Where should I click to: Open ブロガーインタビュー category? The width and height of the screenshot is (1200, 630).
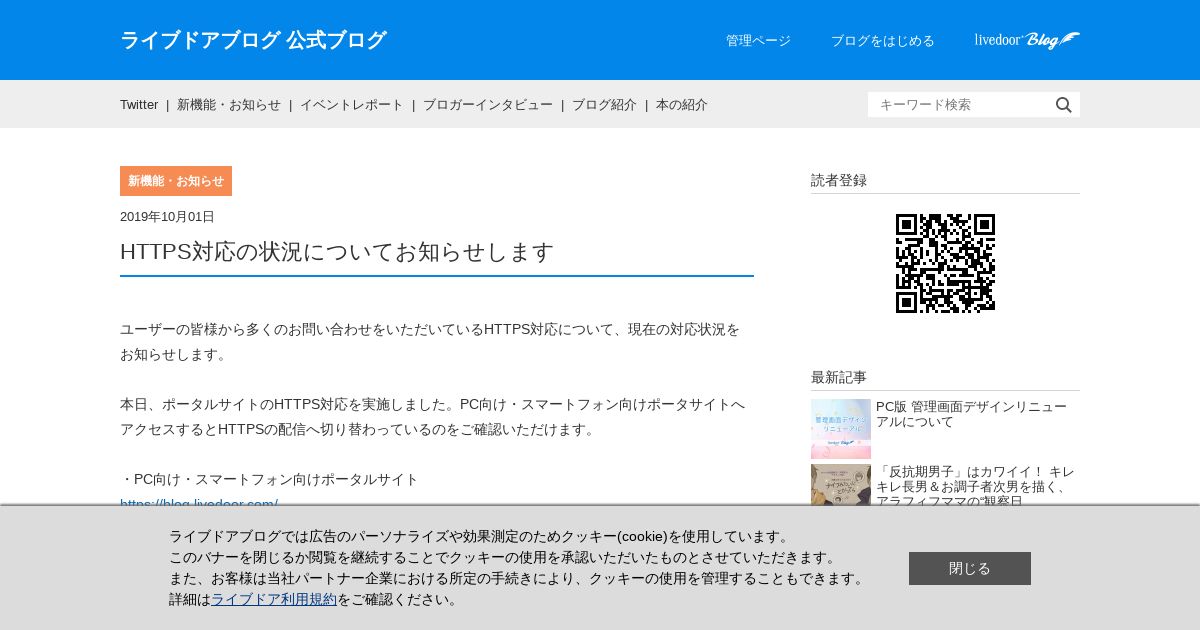488,105
